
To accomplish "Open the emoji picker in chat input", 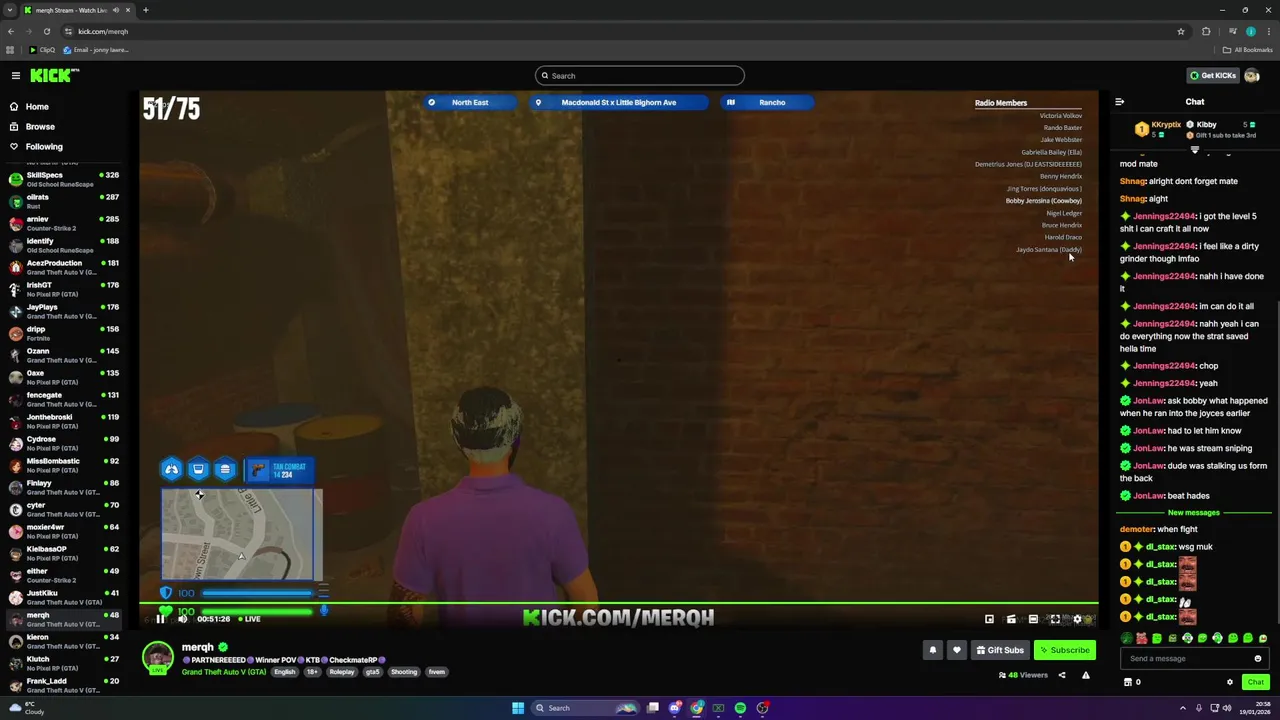I will 1258,658.
